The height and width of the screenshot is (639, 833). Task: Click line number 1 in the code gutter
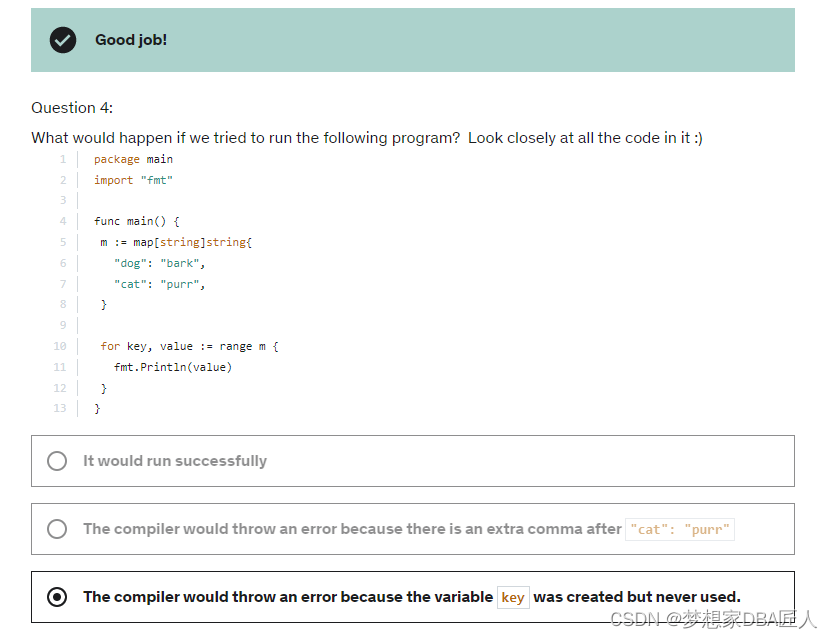pos(63,159)
